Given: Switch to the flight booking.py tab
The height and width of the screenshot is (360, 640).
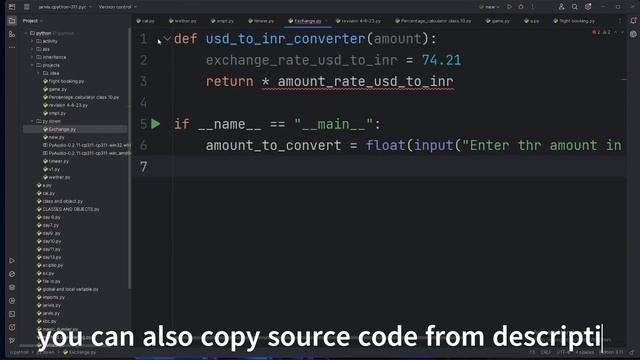Looking at the screenshot, I should [x=574, y=21].
